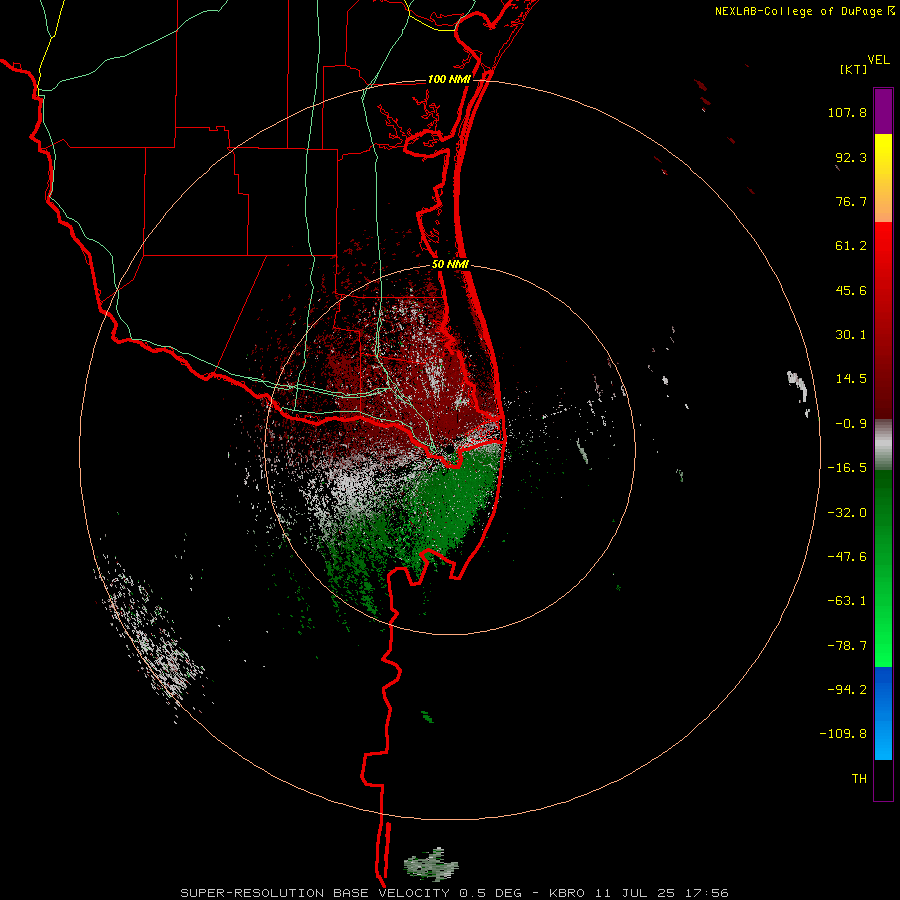Click the [KT] units label
900x900 pixels.
click(854, 69)
